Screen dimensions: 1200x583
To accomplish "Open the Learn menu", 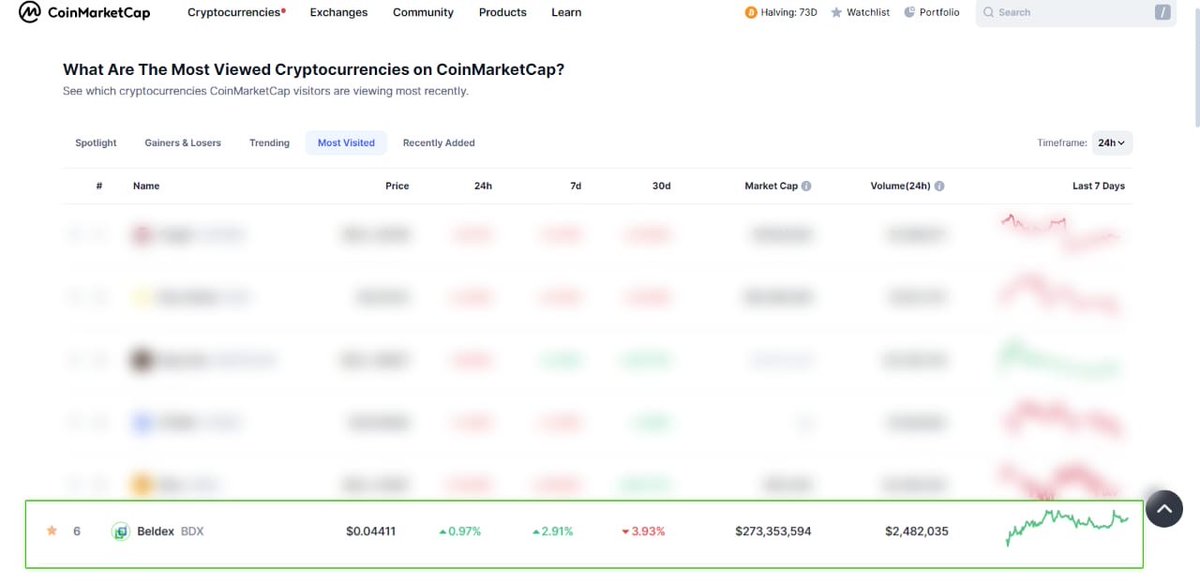I will (x=566, y=13).
